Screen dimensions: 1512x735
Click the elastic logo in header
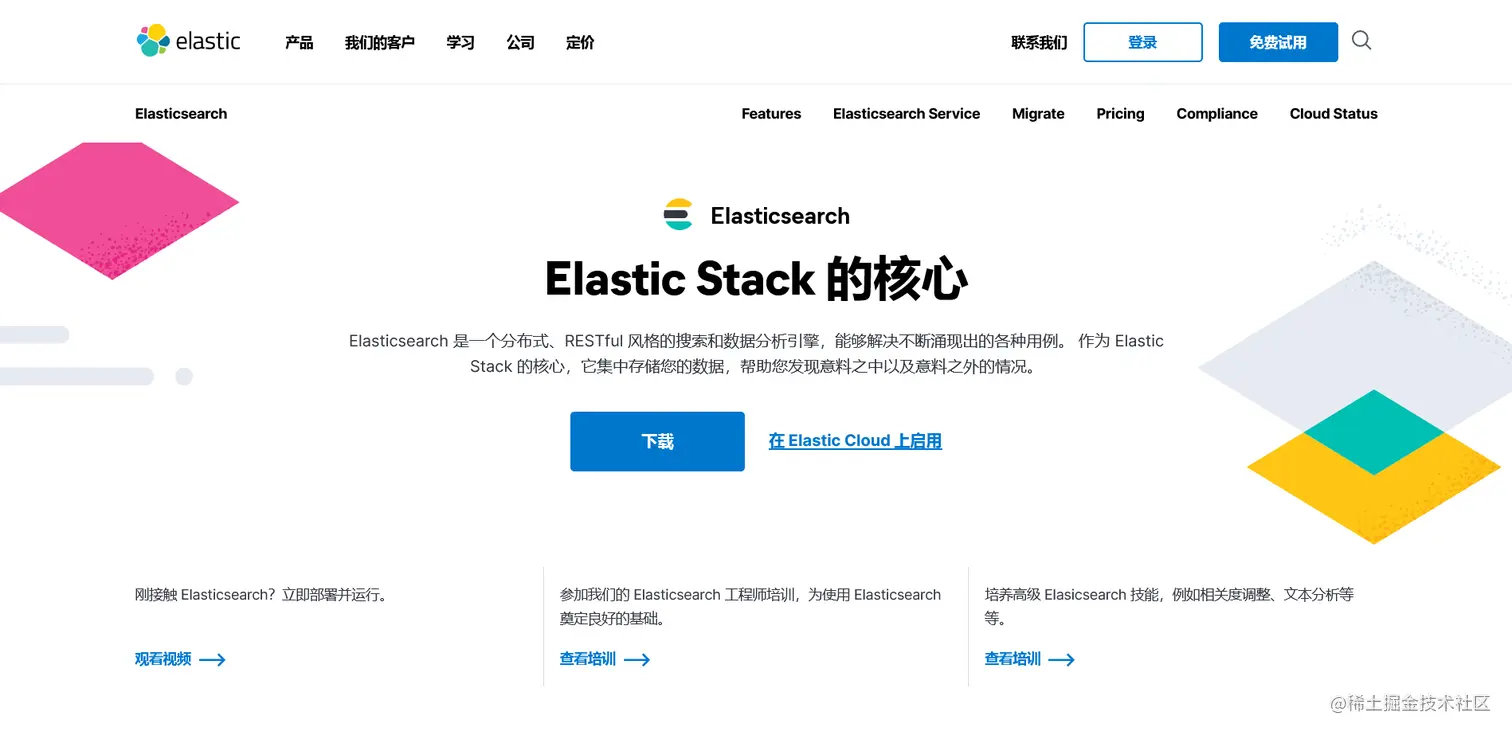click(188, 41)
